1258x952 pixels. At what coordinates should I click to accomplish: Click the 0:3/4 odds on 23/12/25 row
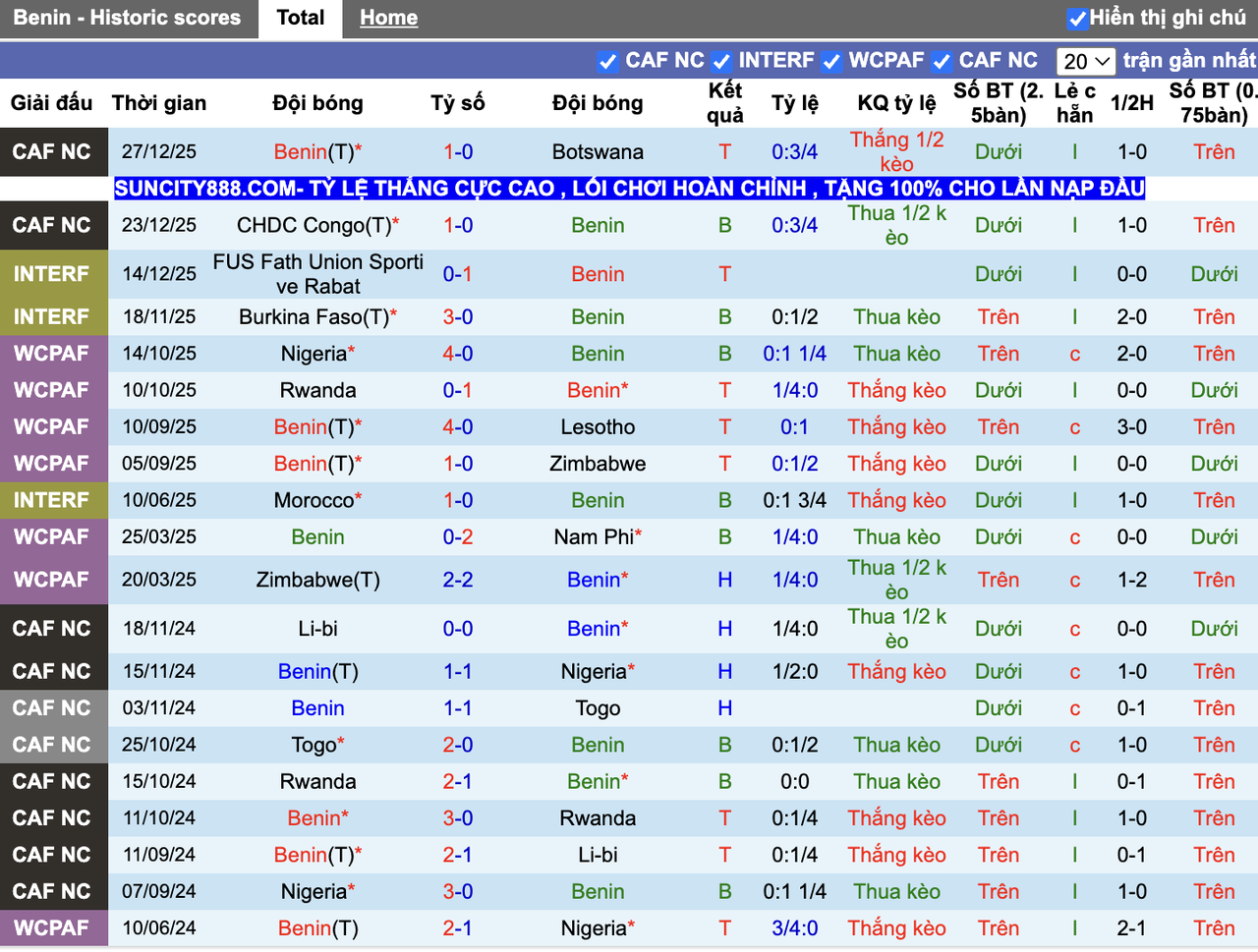click(795, 225)
